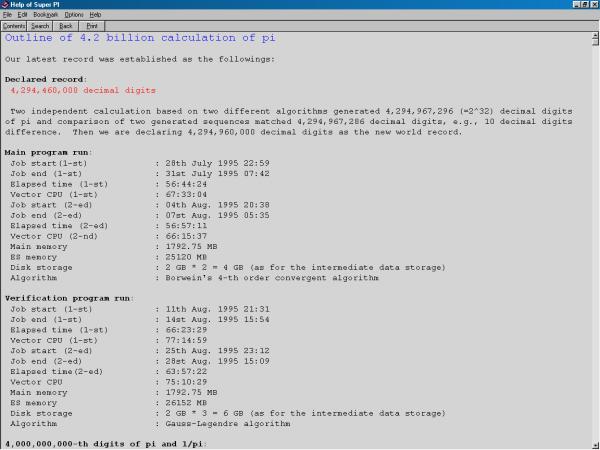
Task: Open the Bookmark menu
Action: click(x=44, y=15)
